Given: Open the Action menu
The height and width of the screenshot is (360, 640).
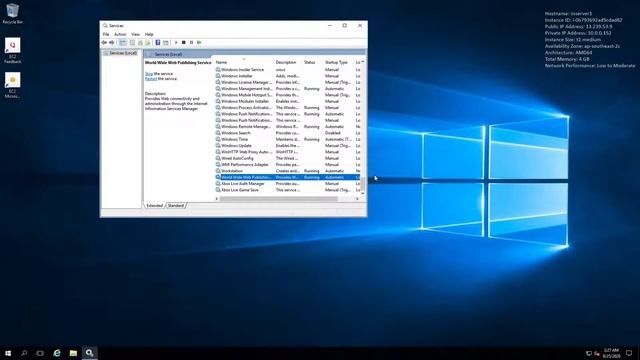Looking at the screenshot, I should [120, 34].
